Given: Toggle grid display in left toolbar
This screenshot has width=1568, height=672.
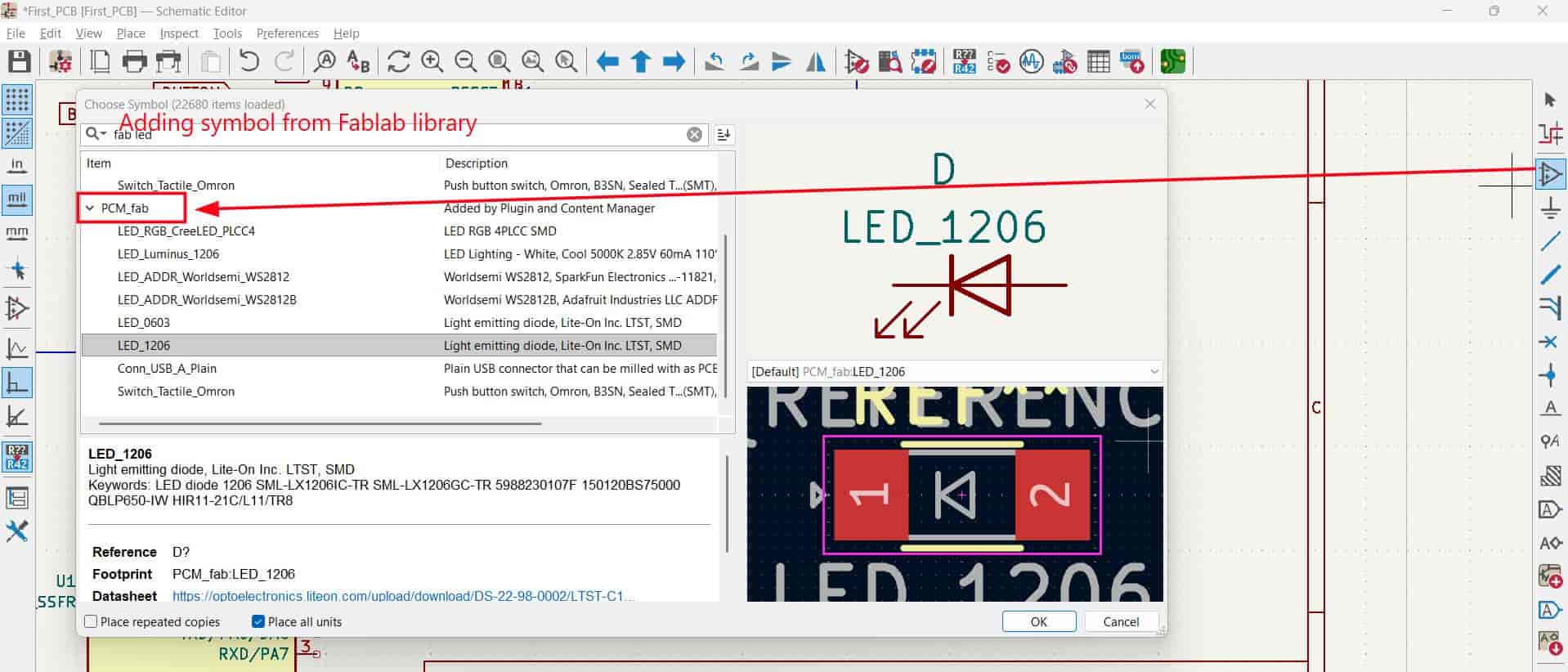Looking at the screenshot, I should click(x=17, y=100).
